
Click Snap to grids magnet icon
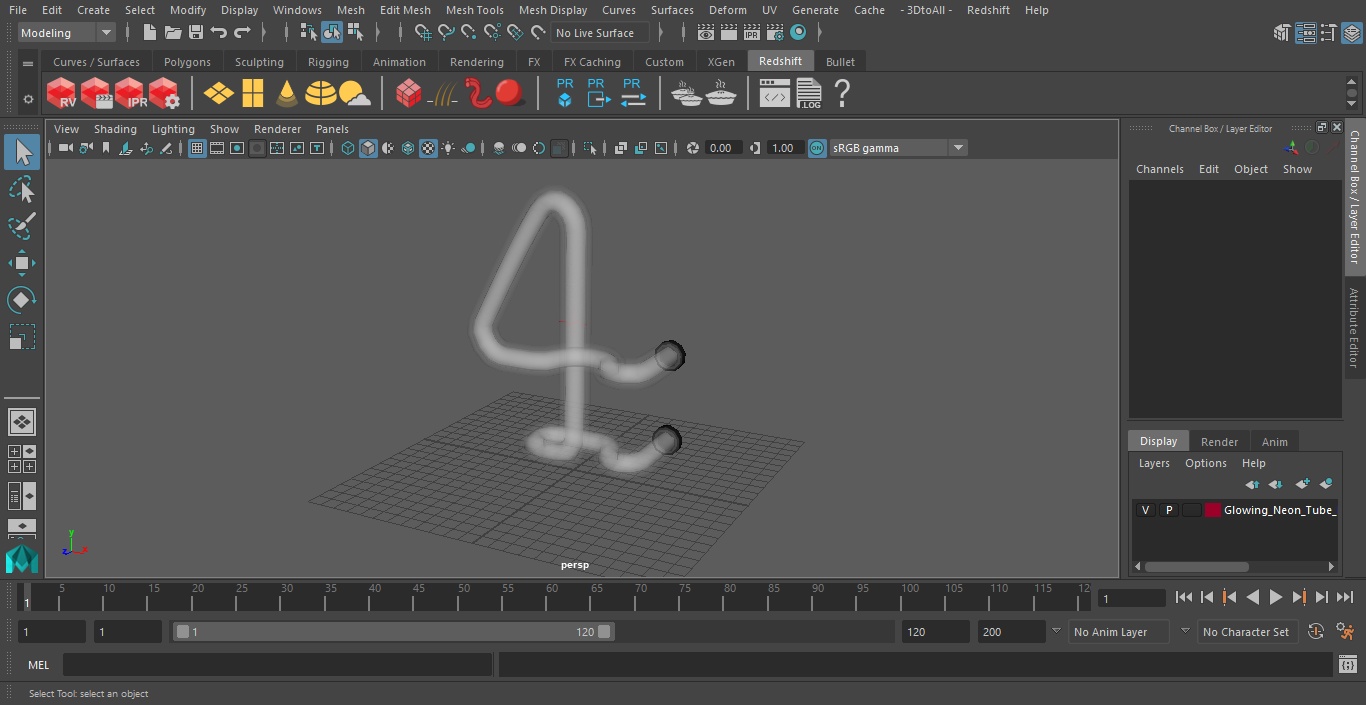423,33
